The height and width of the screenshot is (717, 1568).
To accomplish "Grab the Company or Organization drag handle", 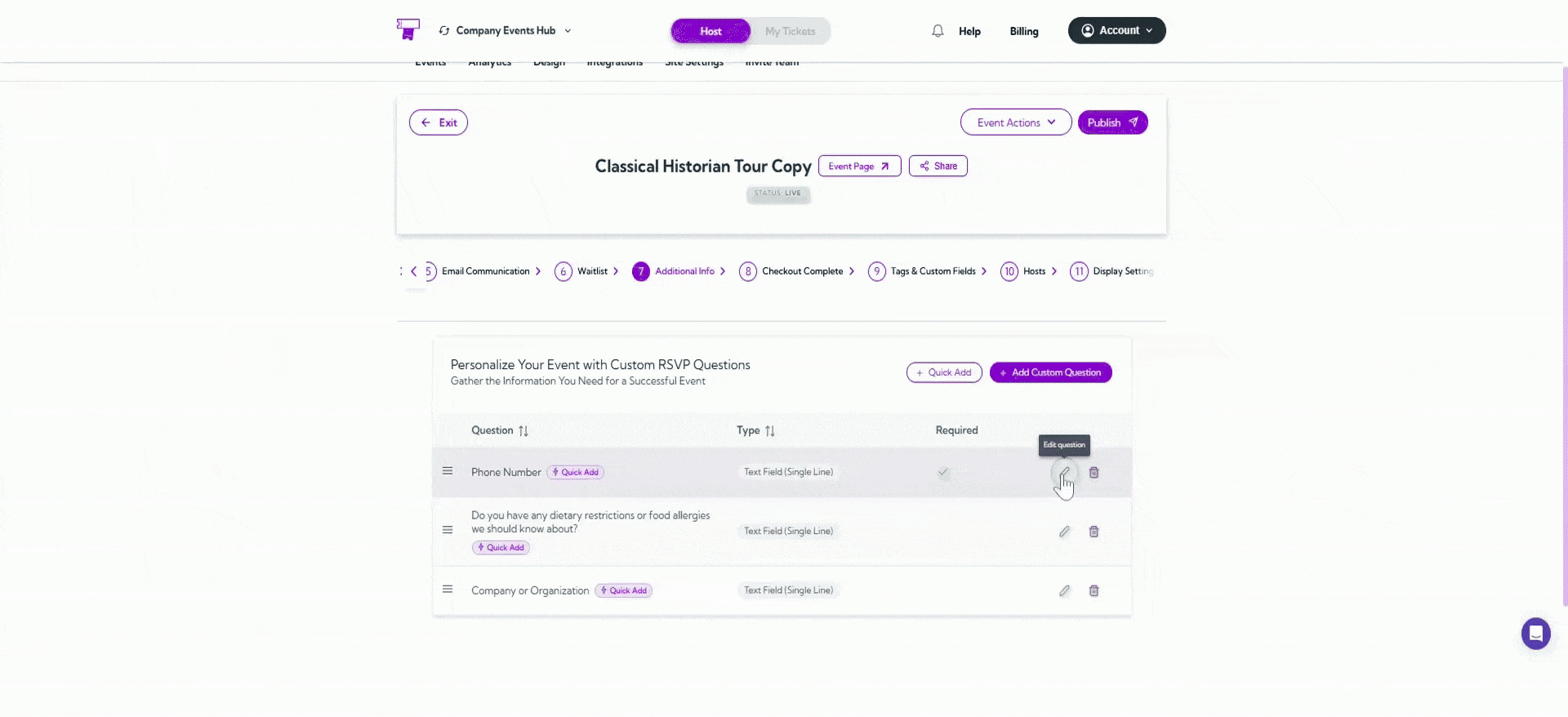I will pyautogui.click(x=448, y=590).
